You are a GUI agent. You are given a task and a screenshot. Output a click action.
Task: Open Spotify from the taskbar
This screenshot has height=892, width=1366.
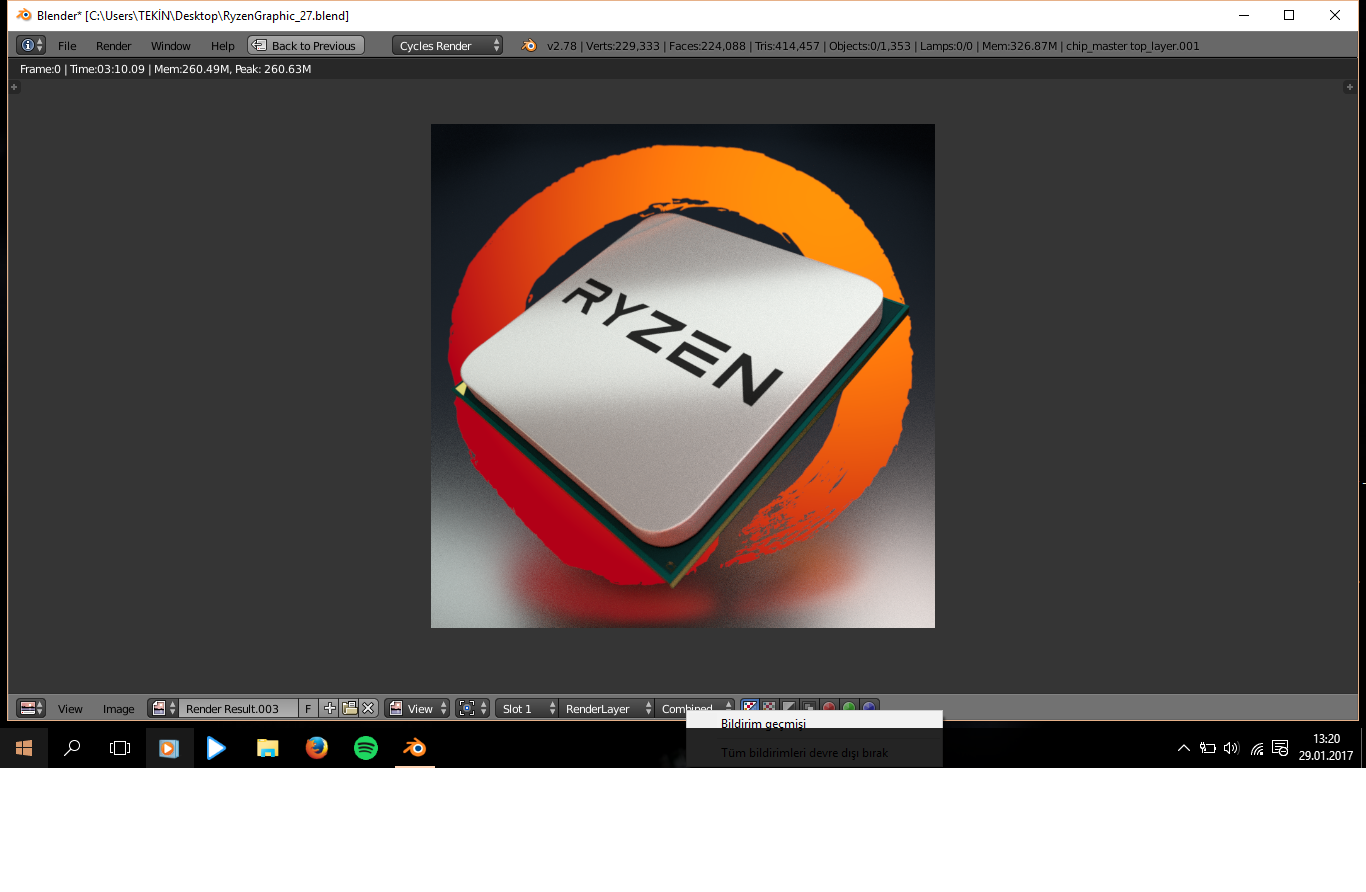[366, 747]
